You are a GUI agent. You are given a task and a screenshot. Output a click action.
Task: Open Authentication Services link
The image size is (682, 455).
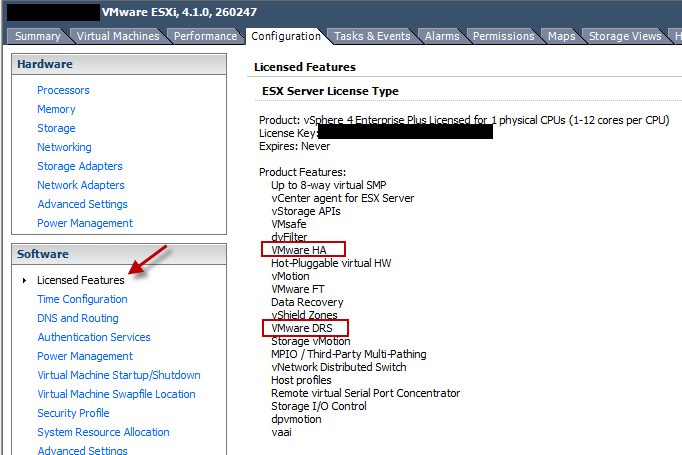94,337
